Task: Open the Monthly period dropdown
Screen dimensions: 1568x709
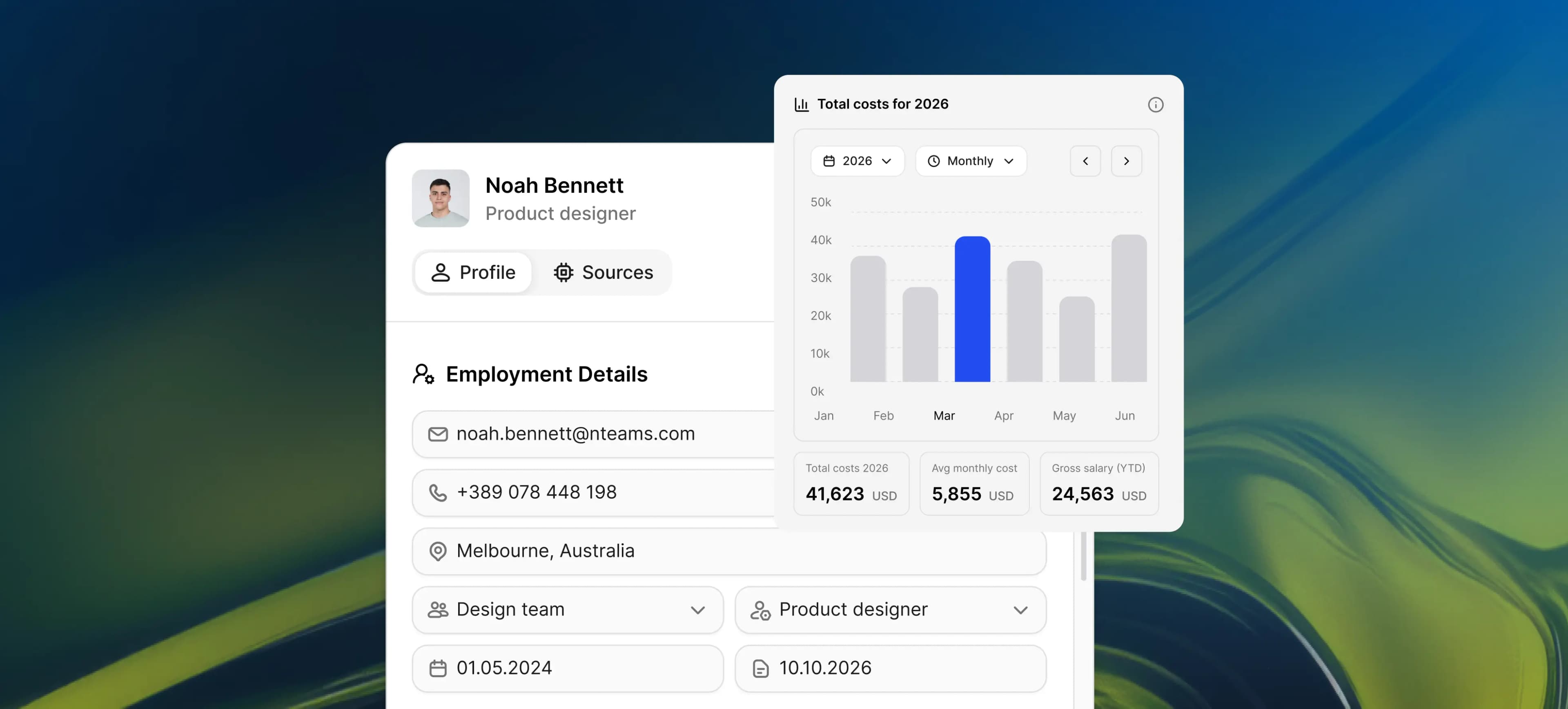Action: (x=971, y=161)
